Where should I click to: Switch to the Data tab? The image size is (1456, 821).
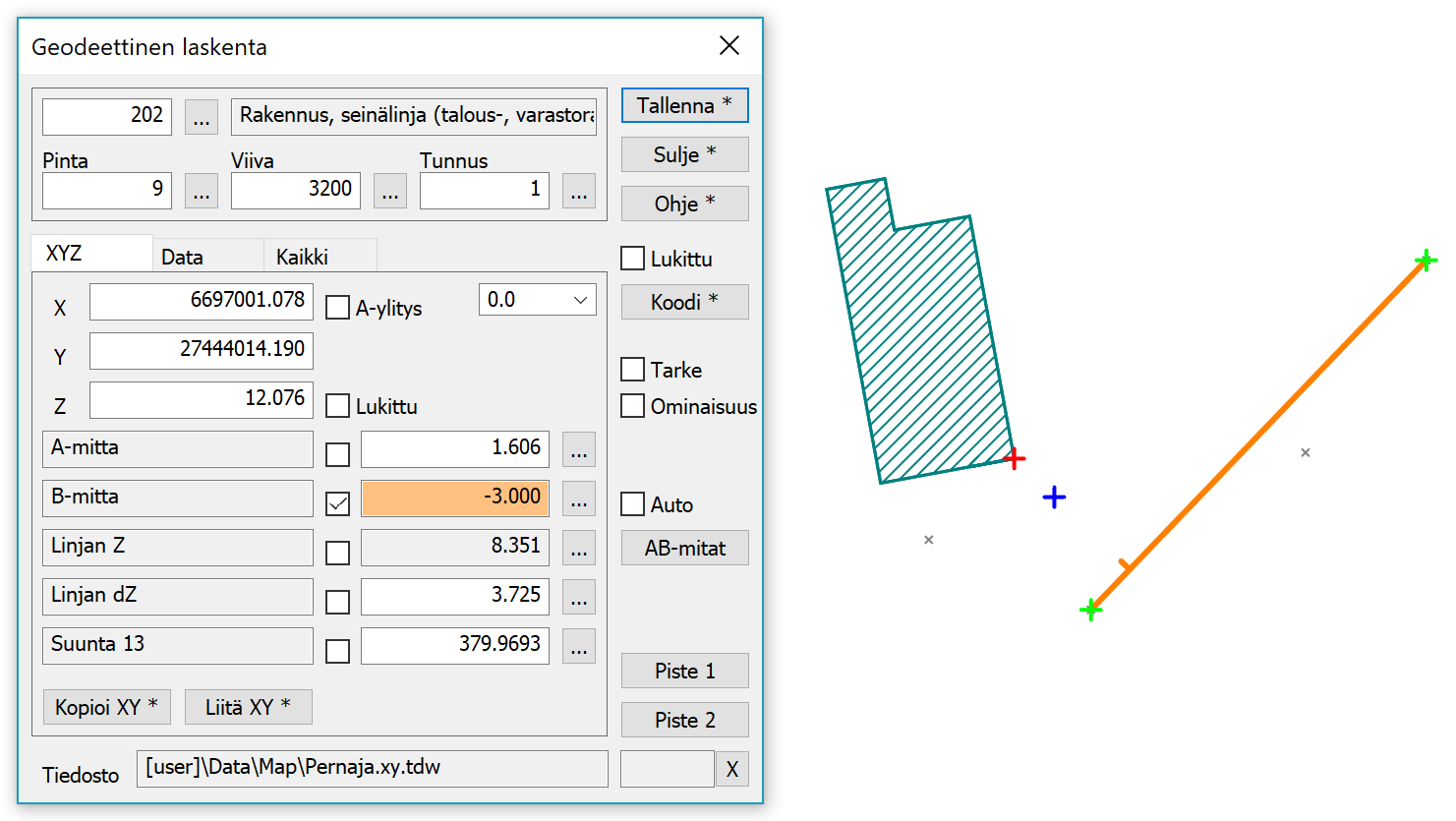point(183,257)
